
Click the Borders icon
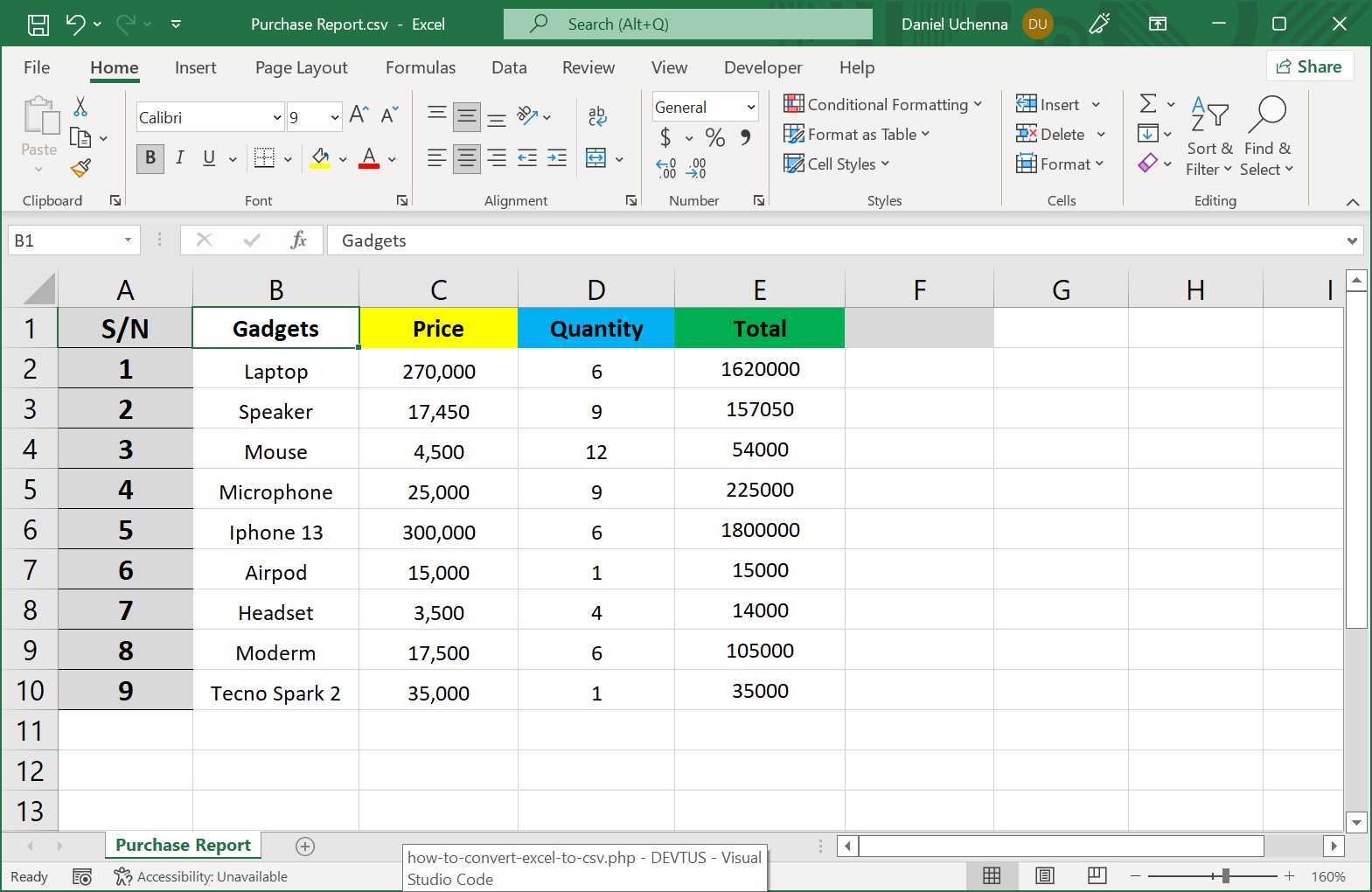(x=264, y=158)
